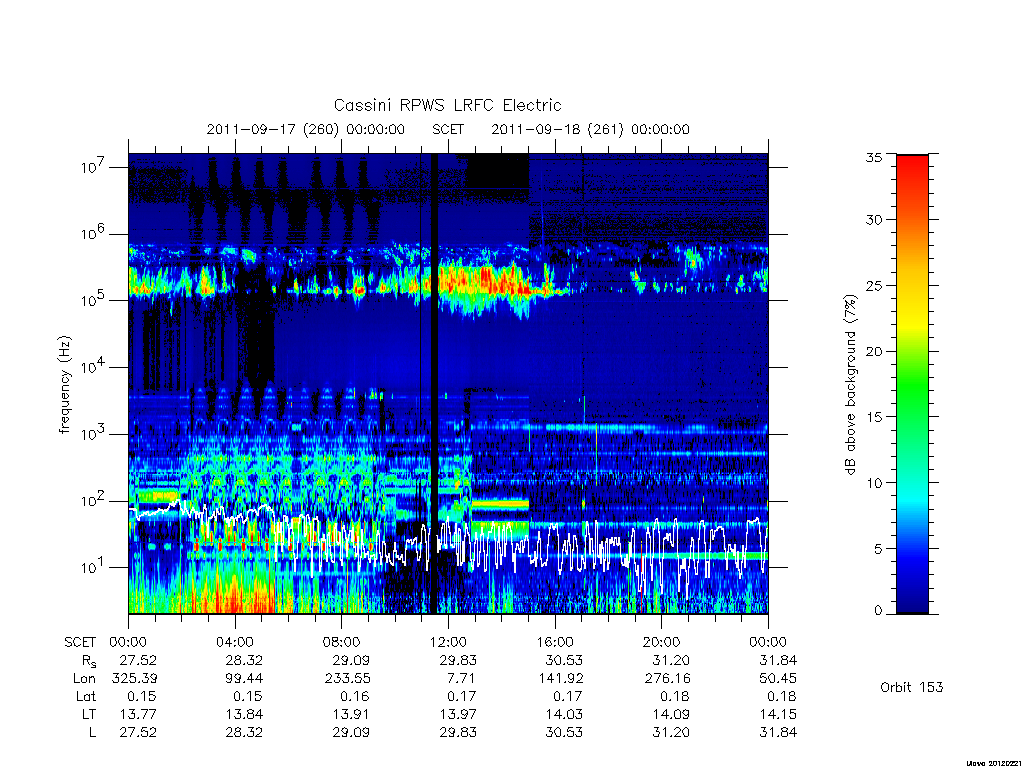The height and width of the screenshot is (768, 1024).
Task: Click the 0 value on color scale
Action: click(878, 611)
